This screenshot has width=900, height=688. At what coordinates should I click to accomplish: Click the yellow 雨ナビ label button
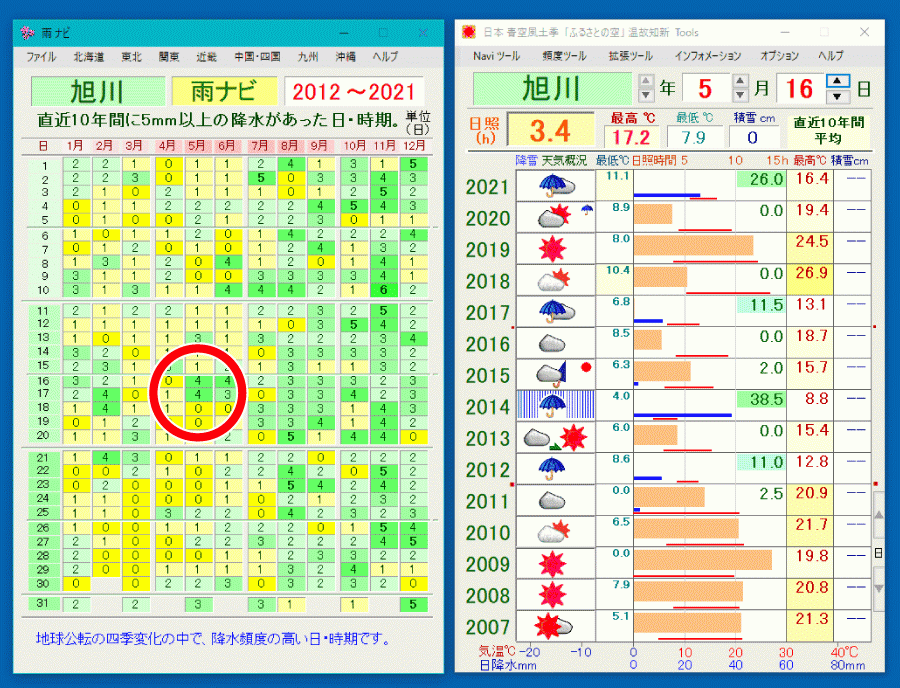pos(223,93)
